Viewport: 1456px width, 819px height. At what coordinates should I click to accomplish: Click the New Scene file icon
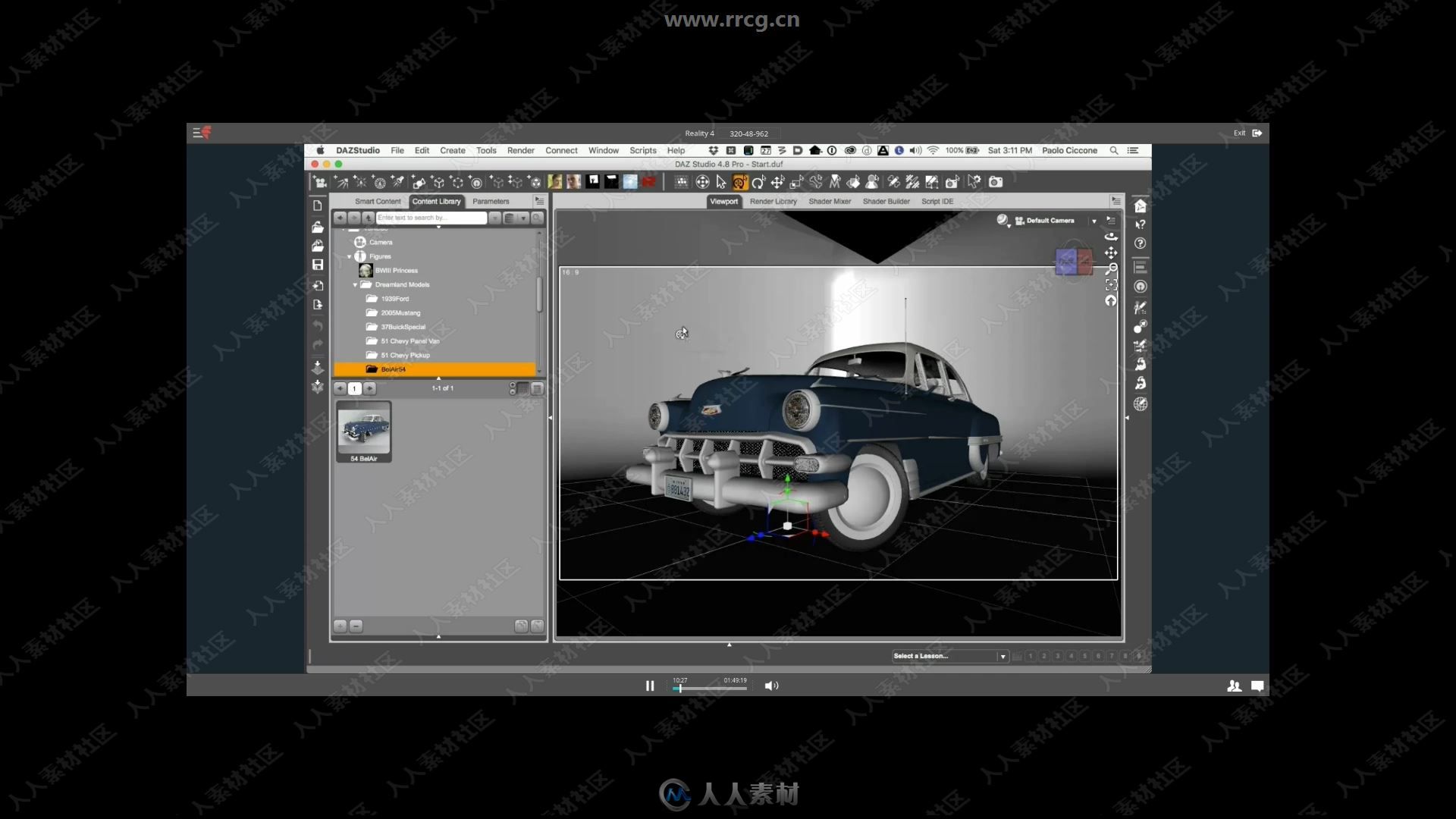point(318,206)
